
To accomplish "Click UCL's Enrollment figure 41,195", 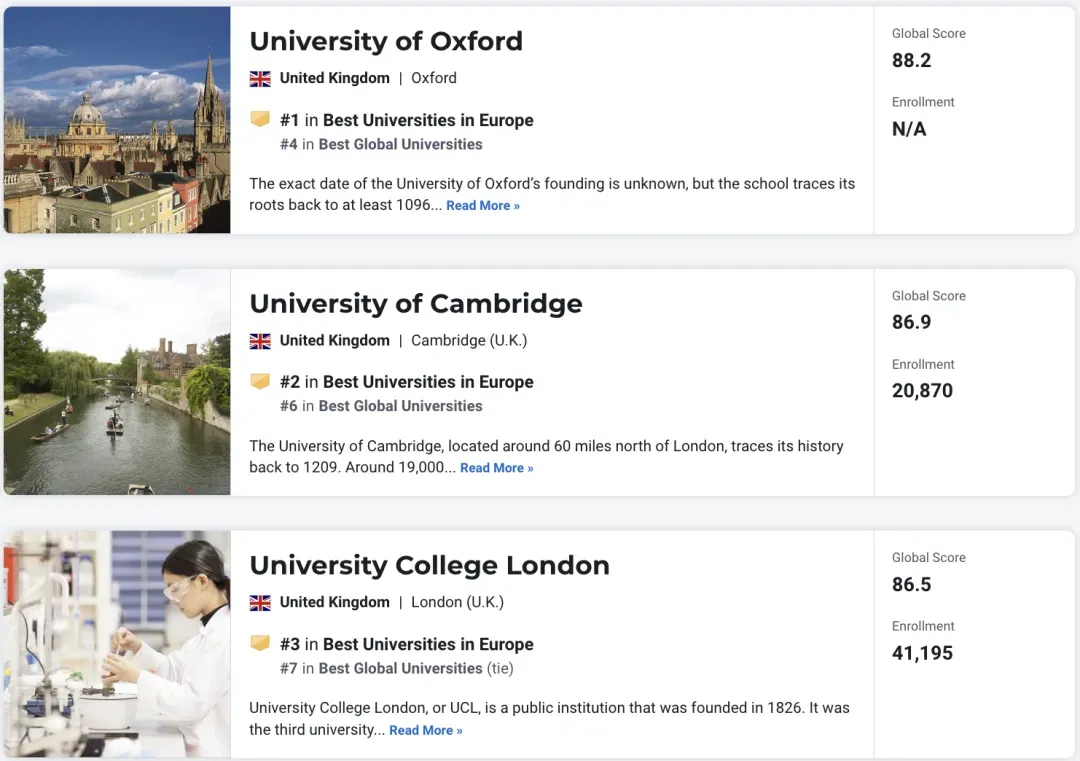I will [x=922, y=654].
